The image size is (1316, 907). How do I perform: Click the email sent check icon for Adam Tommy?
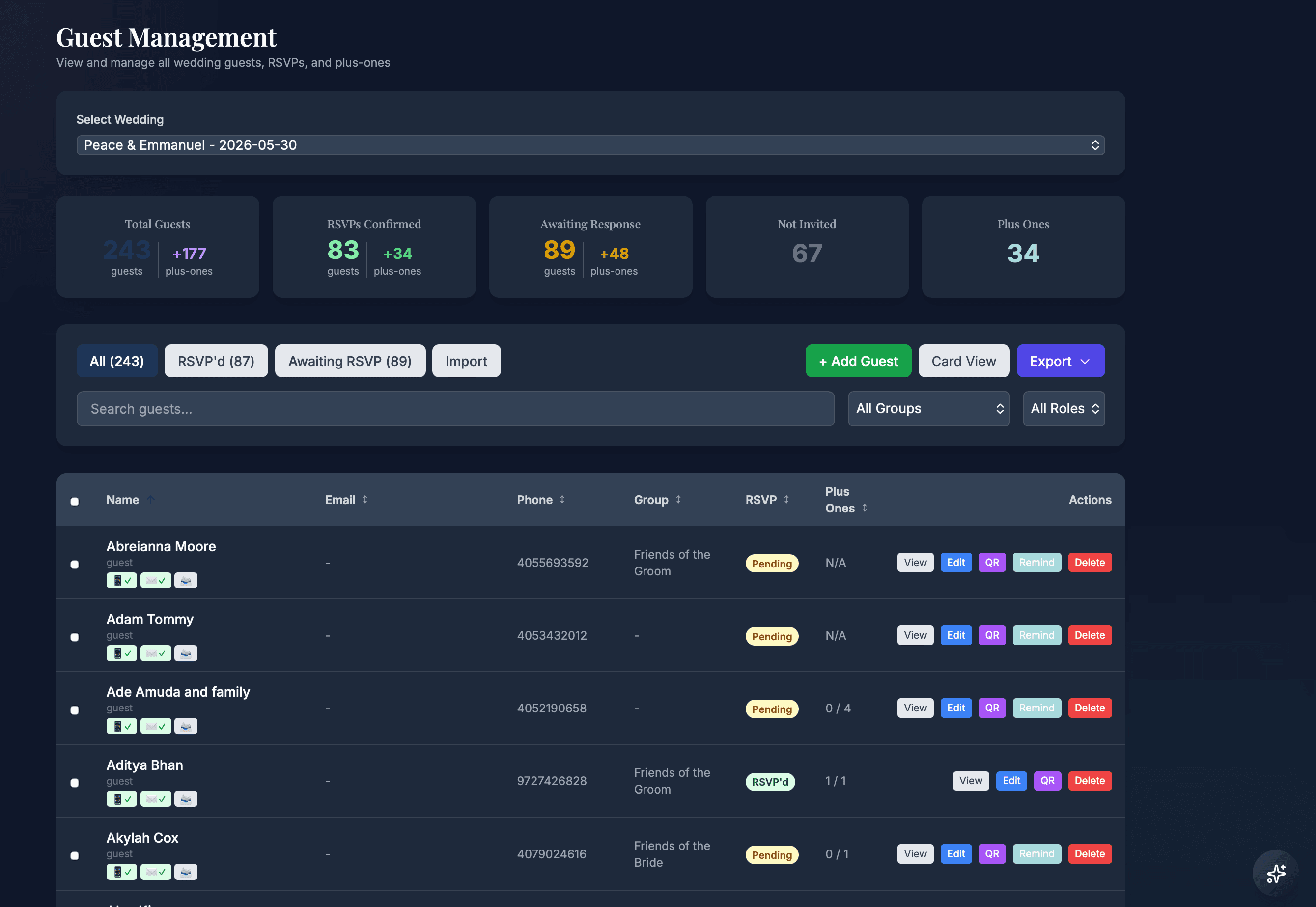[156, 653]
